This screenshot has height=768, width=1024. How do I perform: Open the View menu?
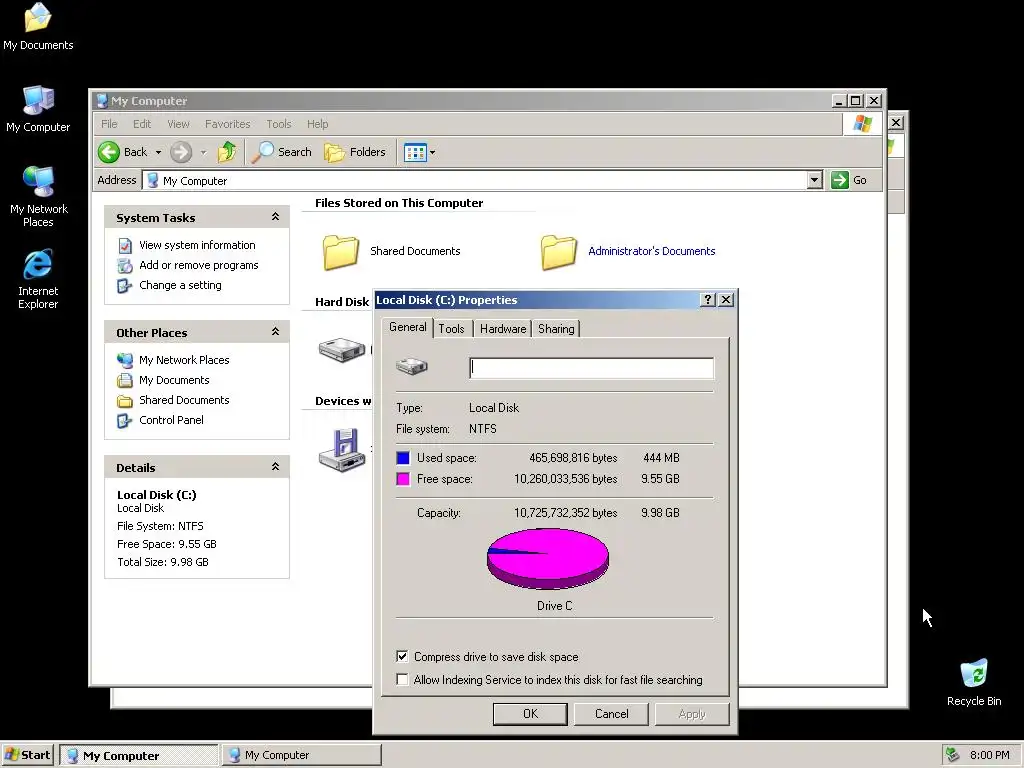(x=178, y=124)
